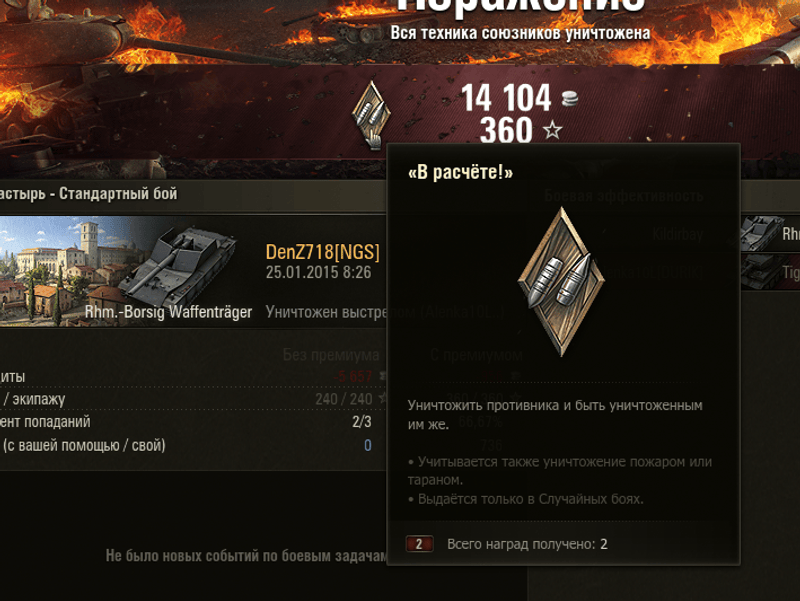
Task: Click the hit ratio value 2/3
Action: (362, 422)
